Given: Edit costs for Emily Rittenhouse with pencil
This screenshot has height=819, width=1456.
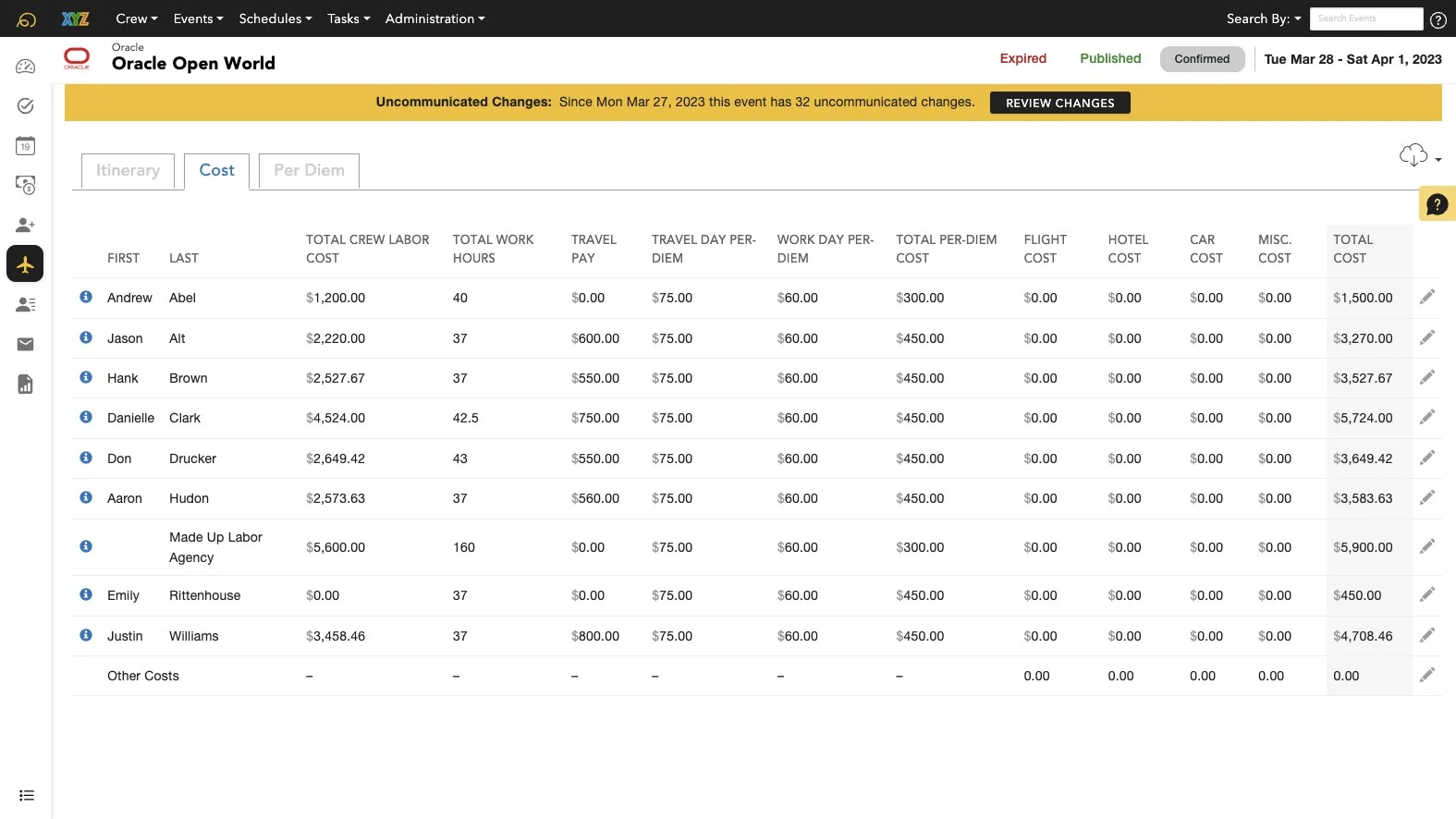Looking at the screenshot, I should click(1427, 594).
